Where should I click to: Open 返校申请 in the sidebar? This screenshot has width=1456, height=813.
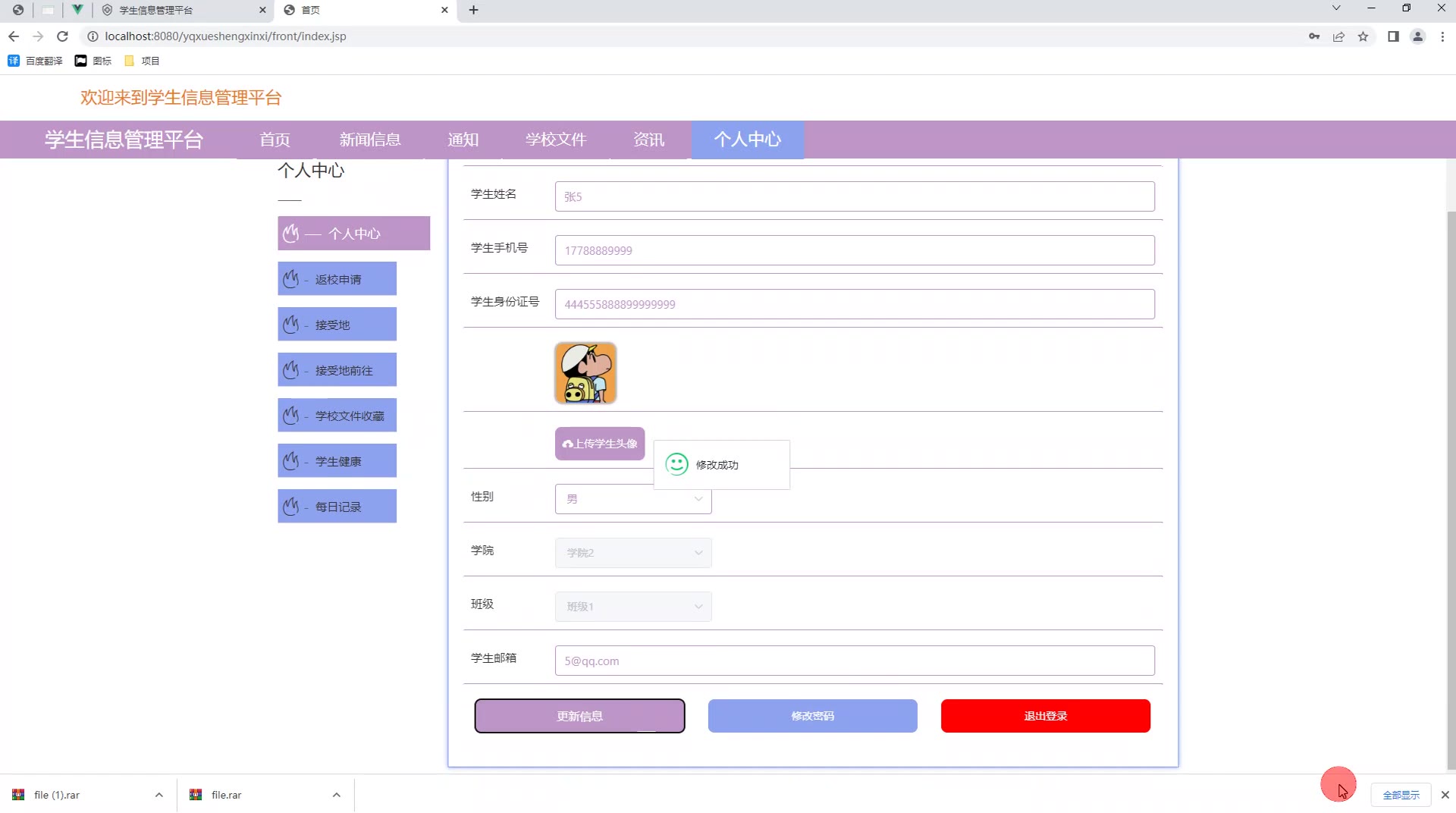coord(337,279)
